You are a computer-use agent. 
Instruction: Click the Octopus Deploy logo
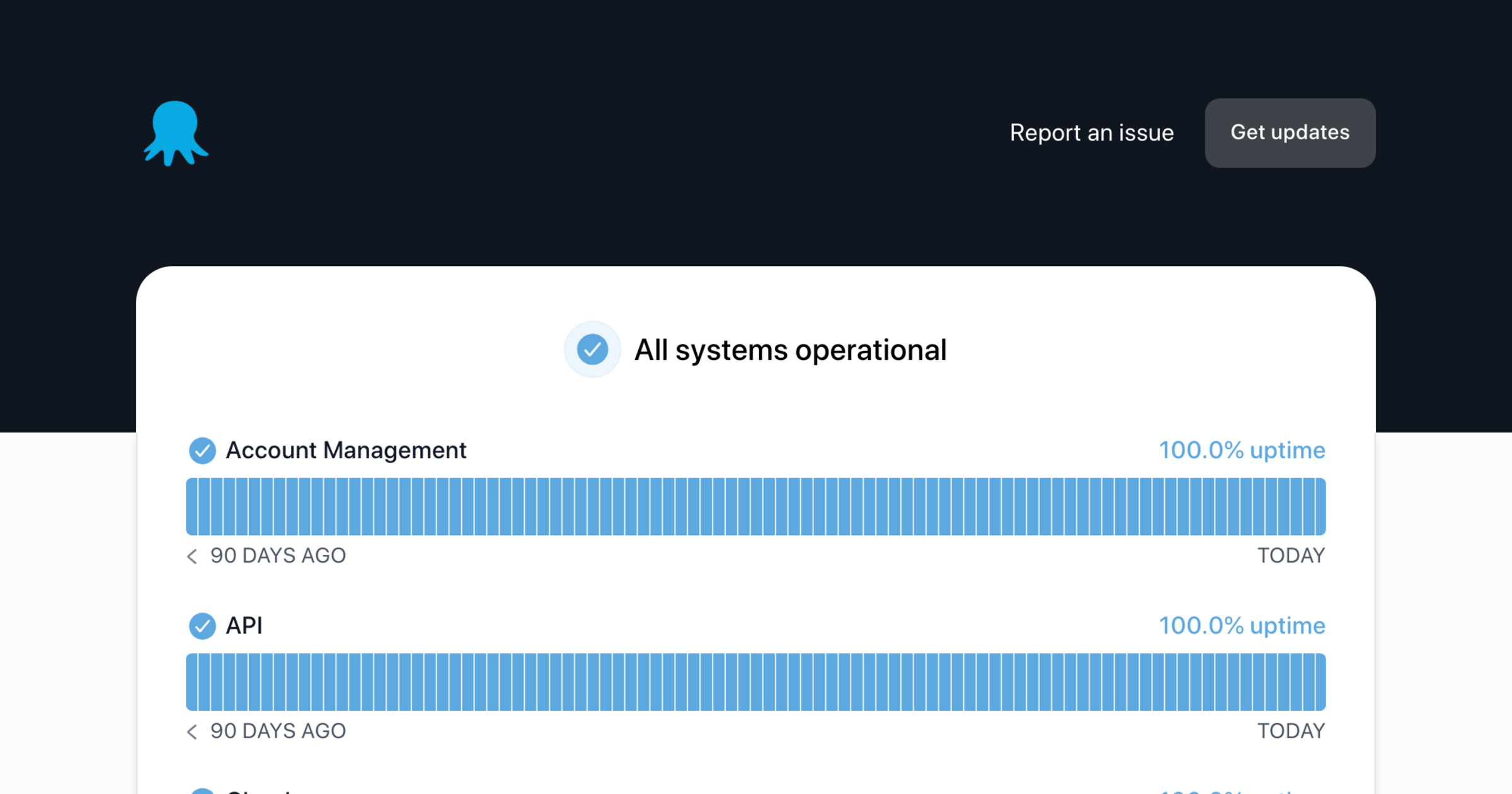176,133
